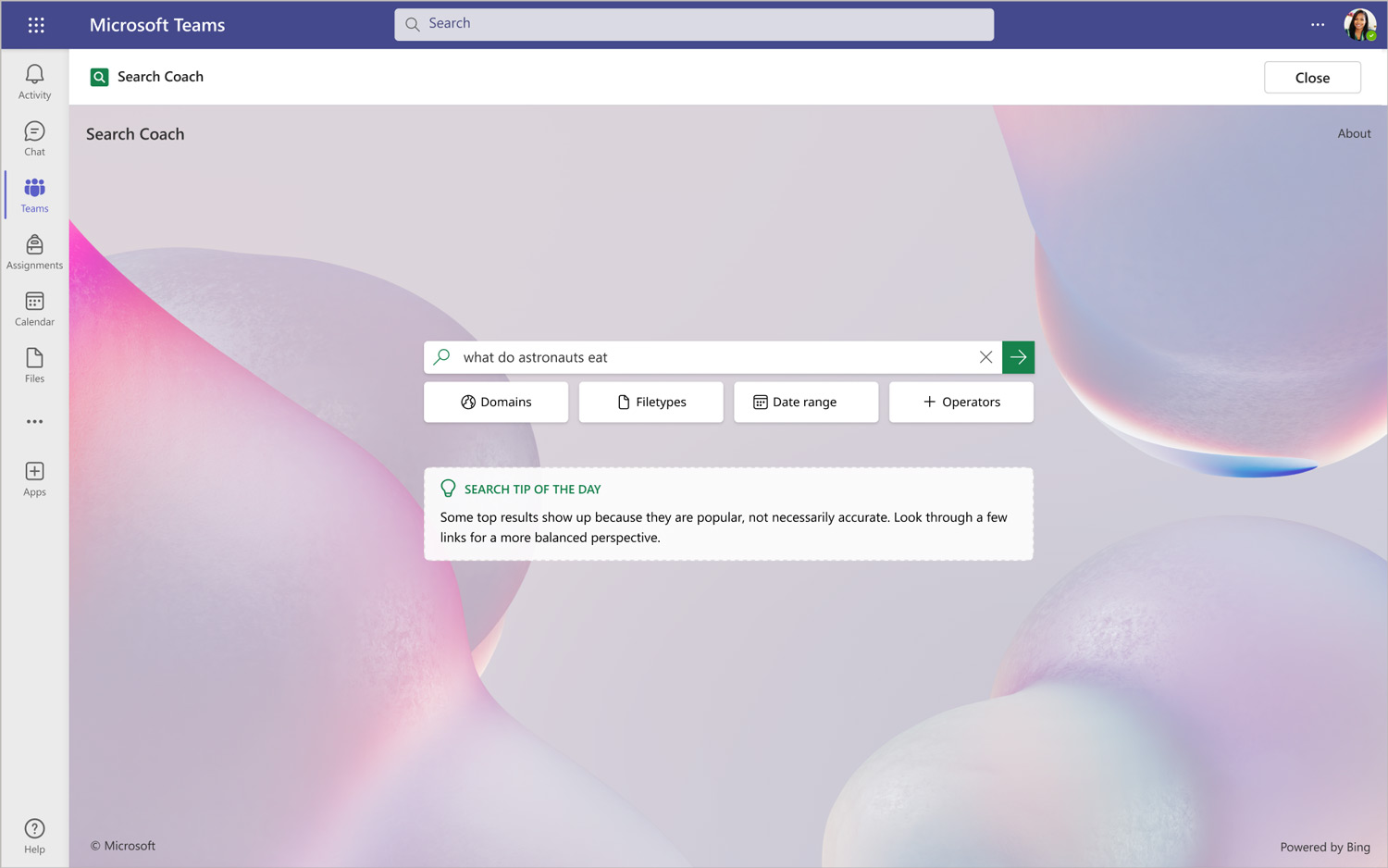
Task: Open the Domains filter
Action: (x=496, y=403)
